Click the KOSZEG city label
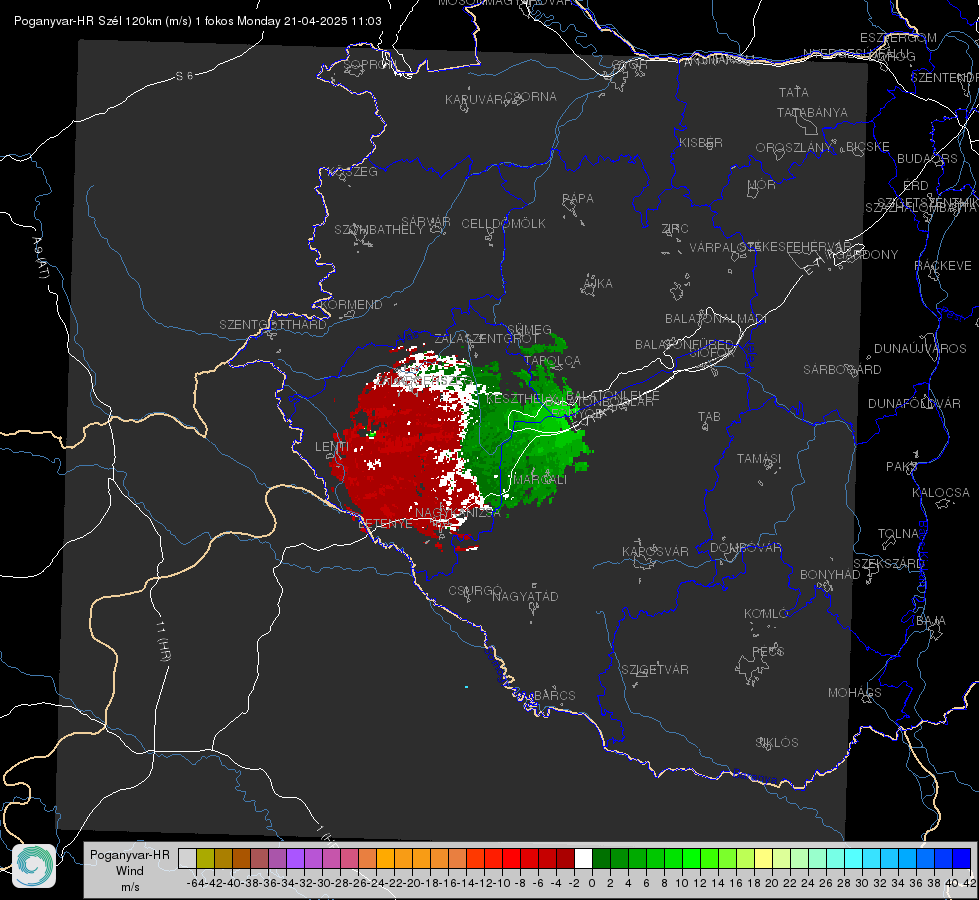Screen dimensions: 979x900 coord(353,172)
